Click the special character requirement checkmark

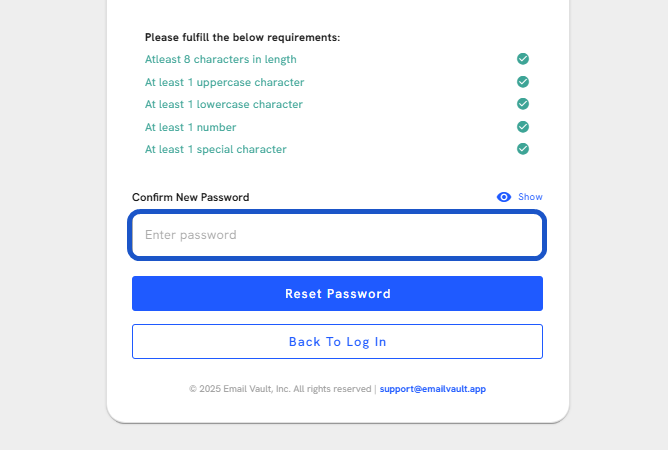point(523,149)
